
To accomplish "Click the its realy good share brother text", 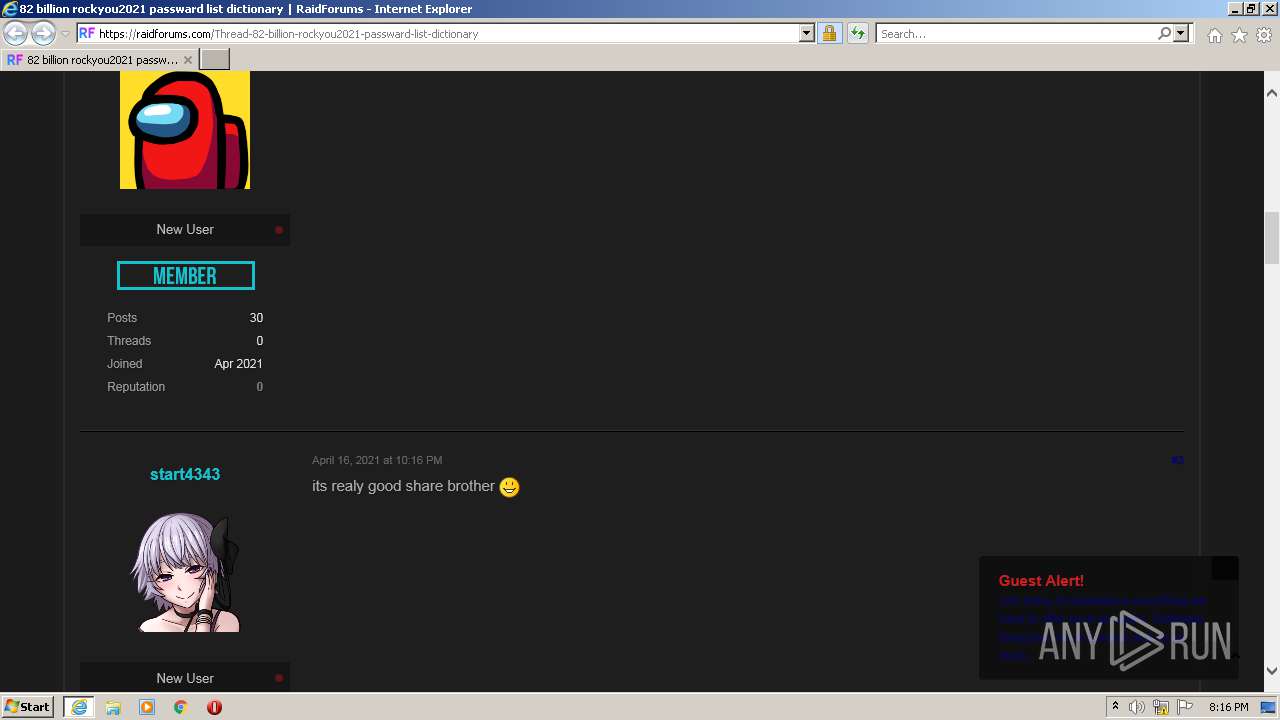I will tap(403, 486).
